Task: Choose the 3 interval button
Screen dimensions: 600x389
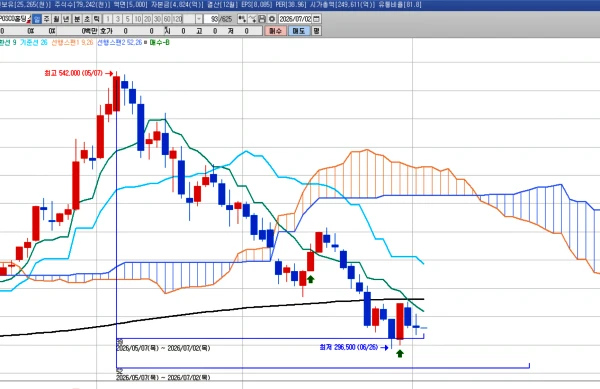Action: tap(117, 19)
